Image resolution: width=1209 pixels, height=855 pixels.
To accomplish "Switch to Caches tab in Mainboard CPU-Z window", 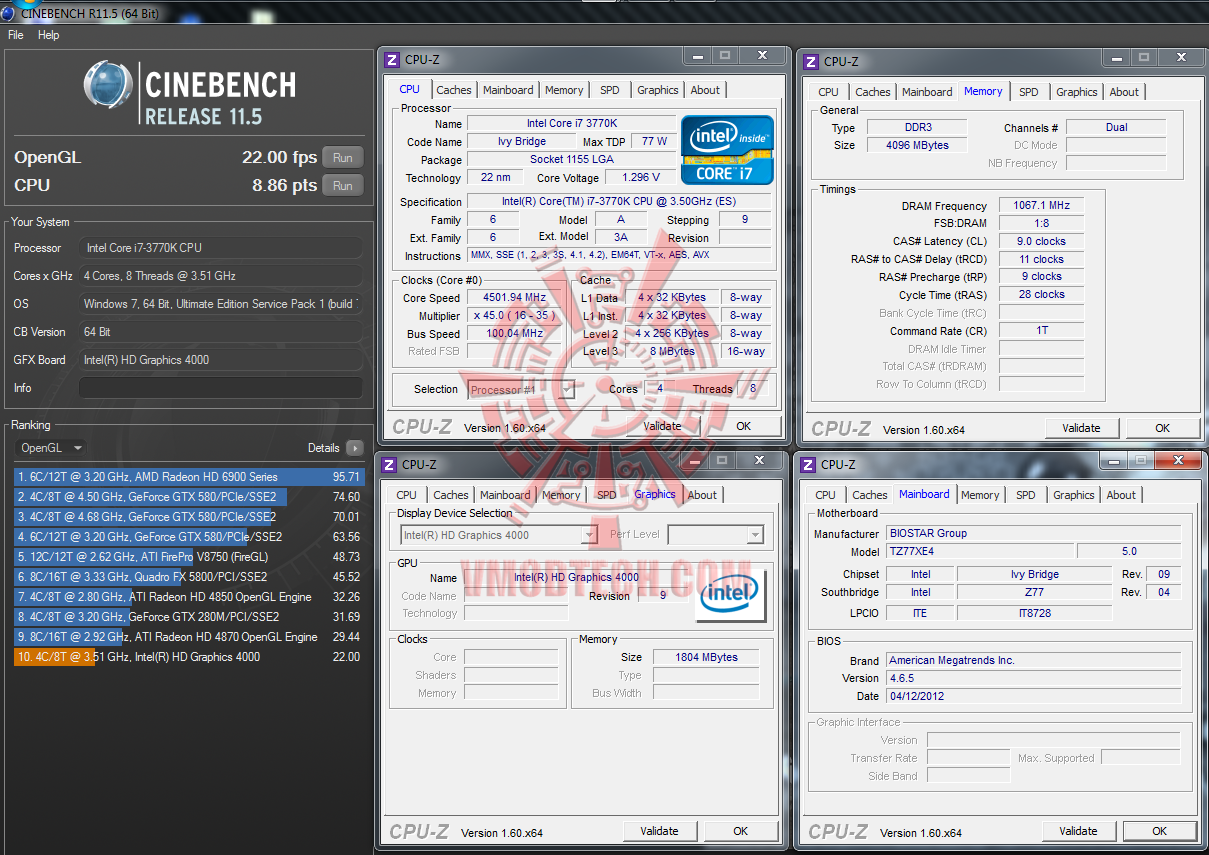I will pos(870,495).
